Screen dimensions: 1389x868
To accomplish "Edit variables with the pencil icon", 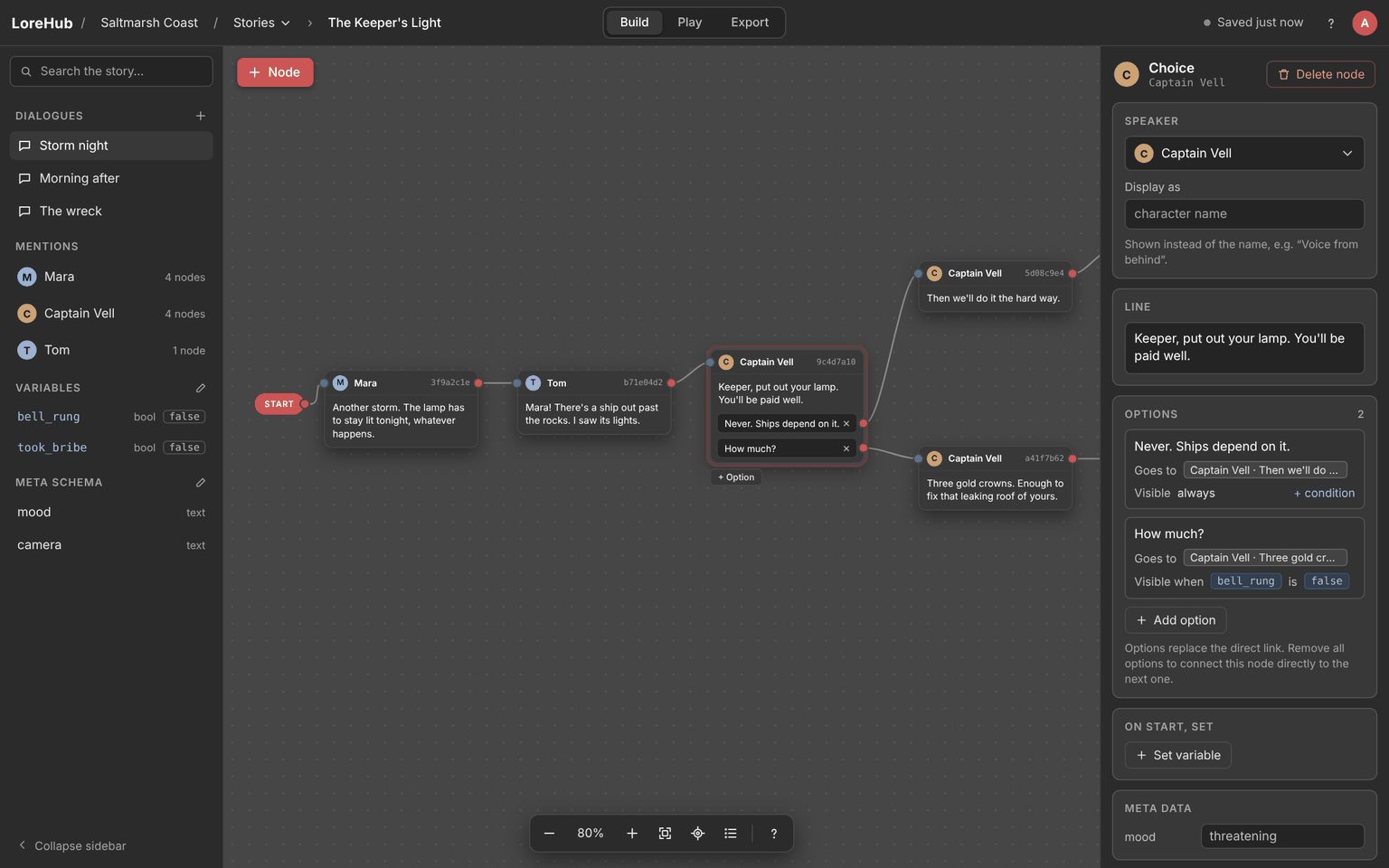I will [201, 388].
